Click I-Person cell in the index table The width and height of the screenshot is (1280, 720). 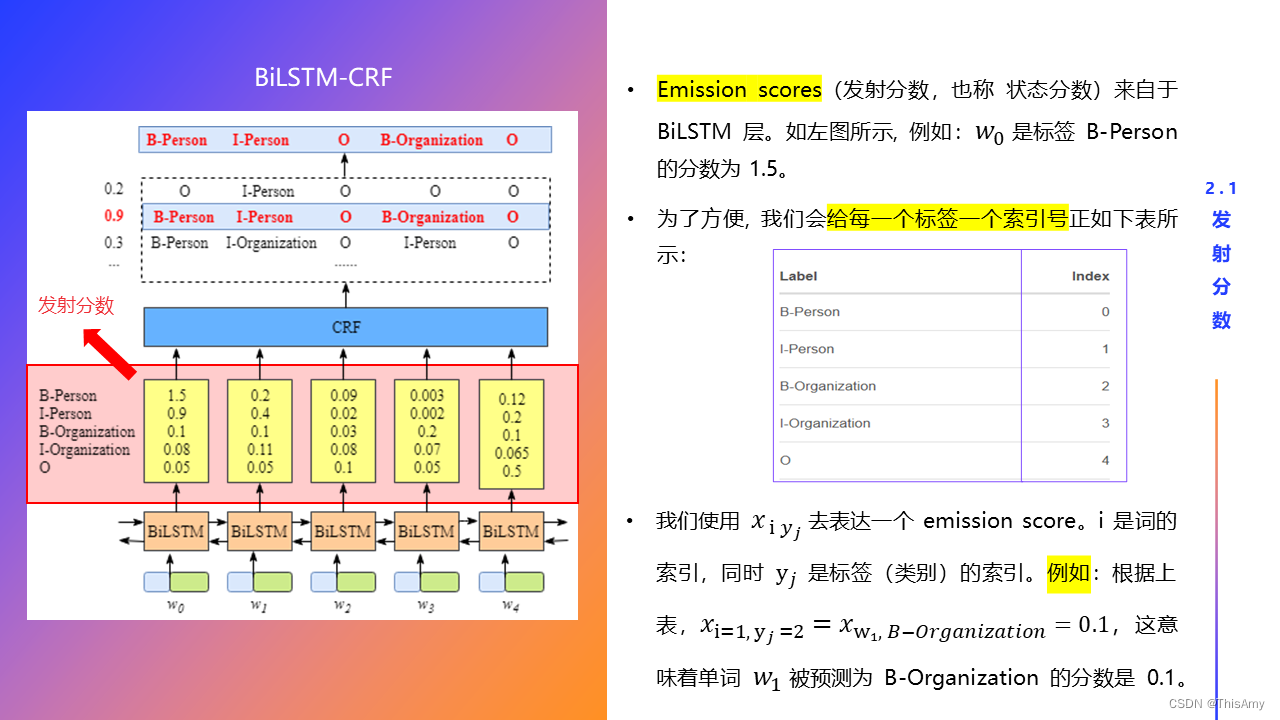coord(807,349)
